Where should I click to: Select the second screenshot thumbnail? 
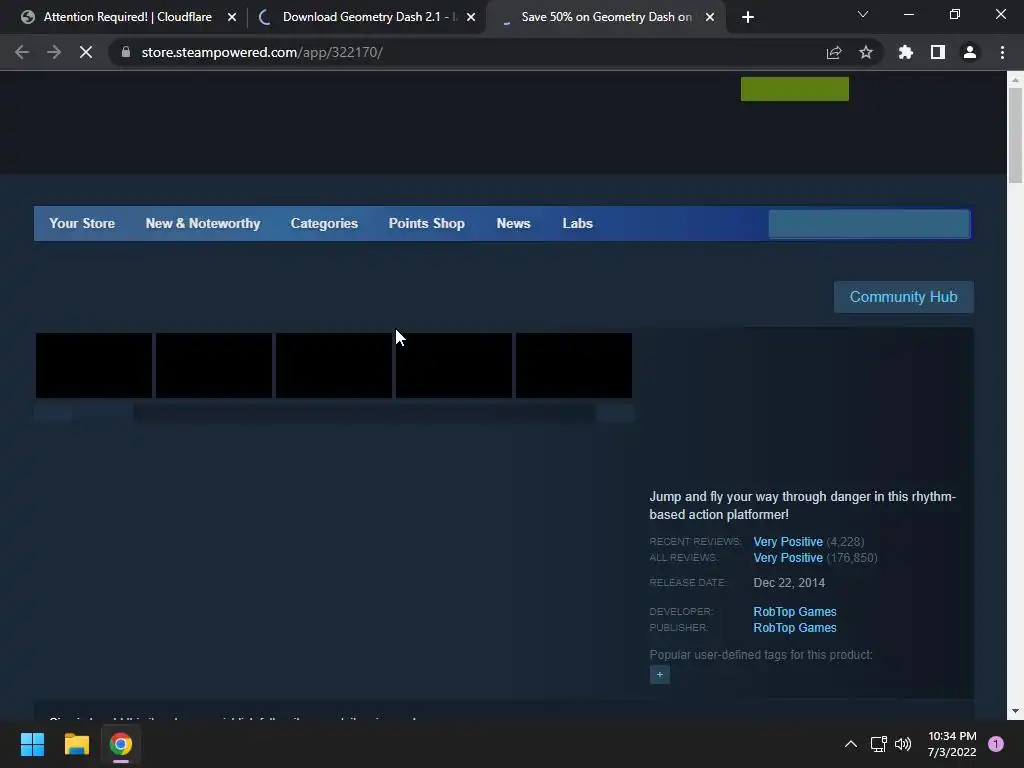click(x=214, y=365)
